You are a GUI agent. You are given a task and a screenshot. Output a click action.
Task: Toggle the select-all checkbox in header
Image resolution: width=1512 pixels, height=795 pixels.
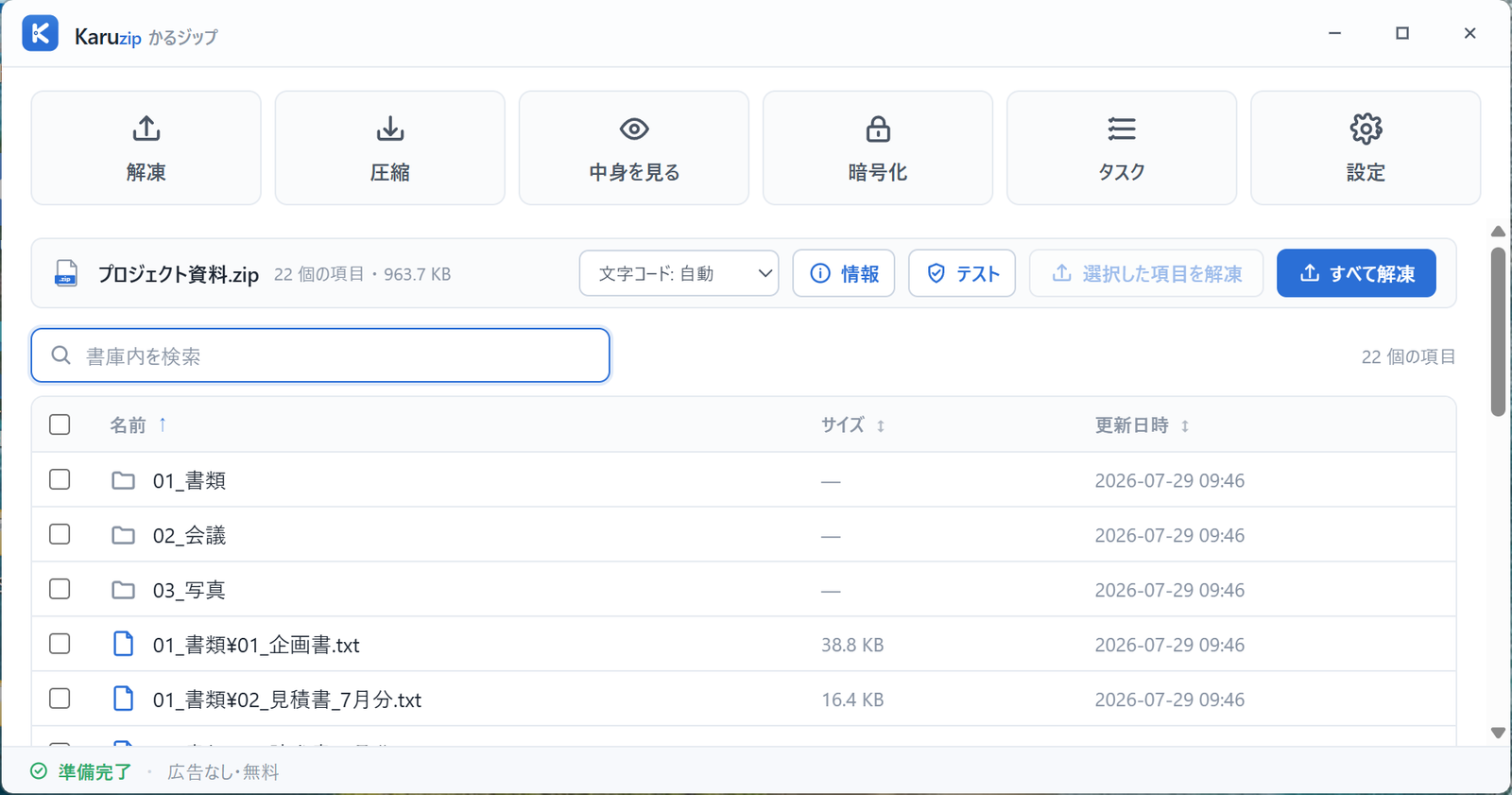pos(60,424)
